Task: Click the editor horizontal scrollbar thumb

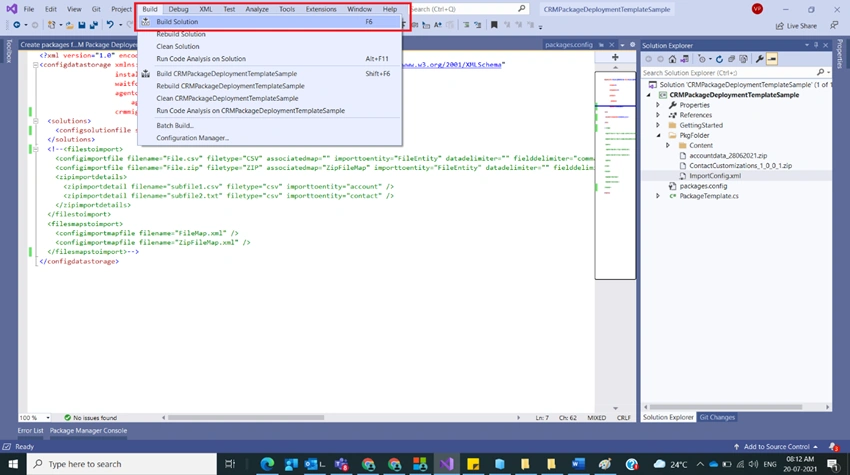Action: 246,418
